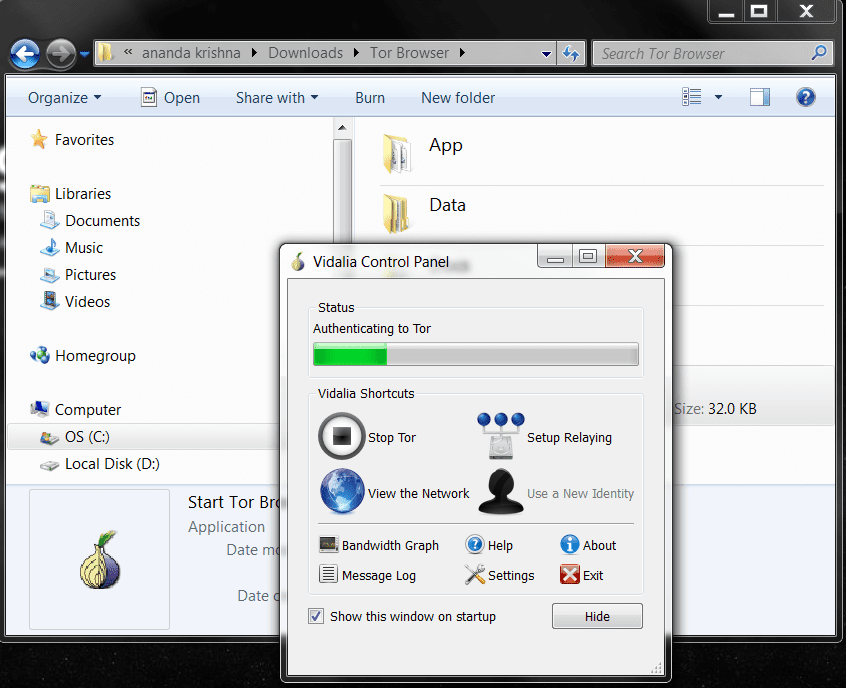The width and height of the screenshot is (846, 688).
Task: Select Computer in navigation pane
Action: coord(76,410)
